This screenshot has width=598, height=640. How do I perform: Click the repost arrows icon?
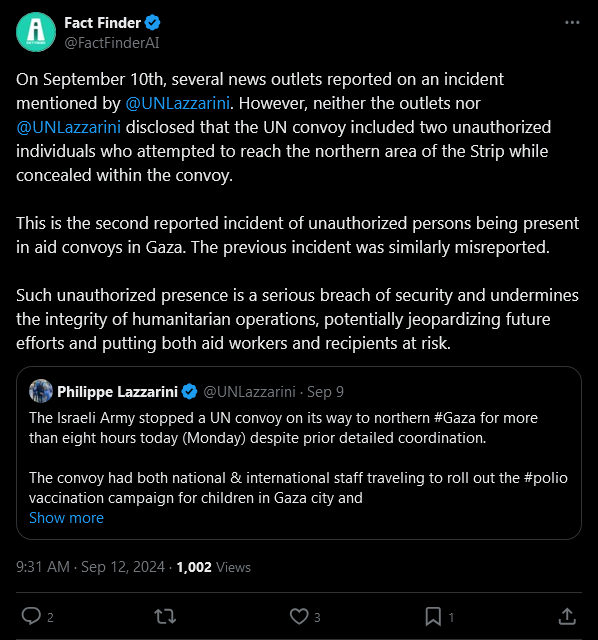[165, 616]
